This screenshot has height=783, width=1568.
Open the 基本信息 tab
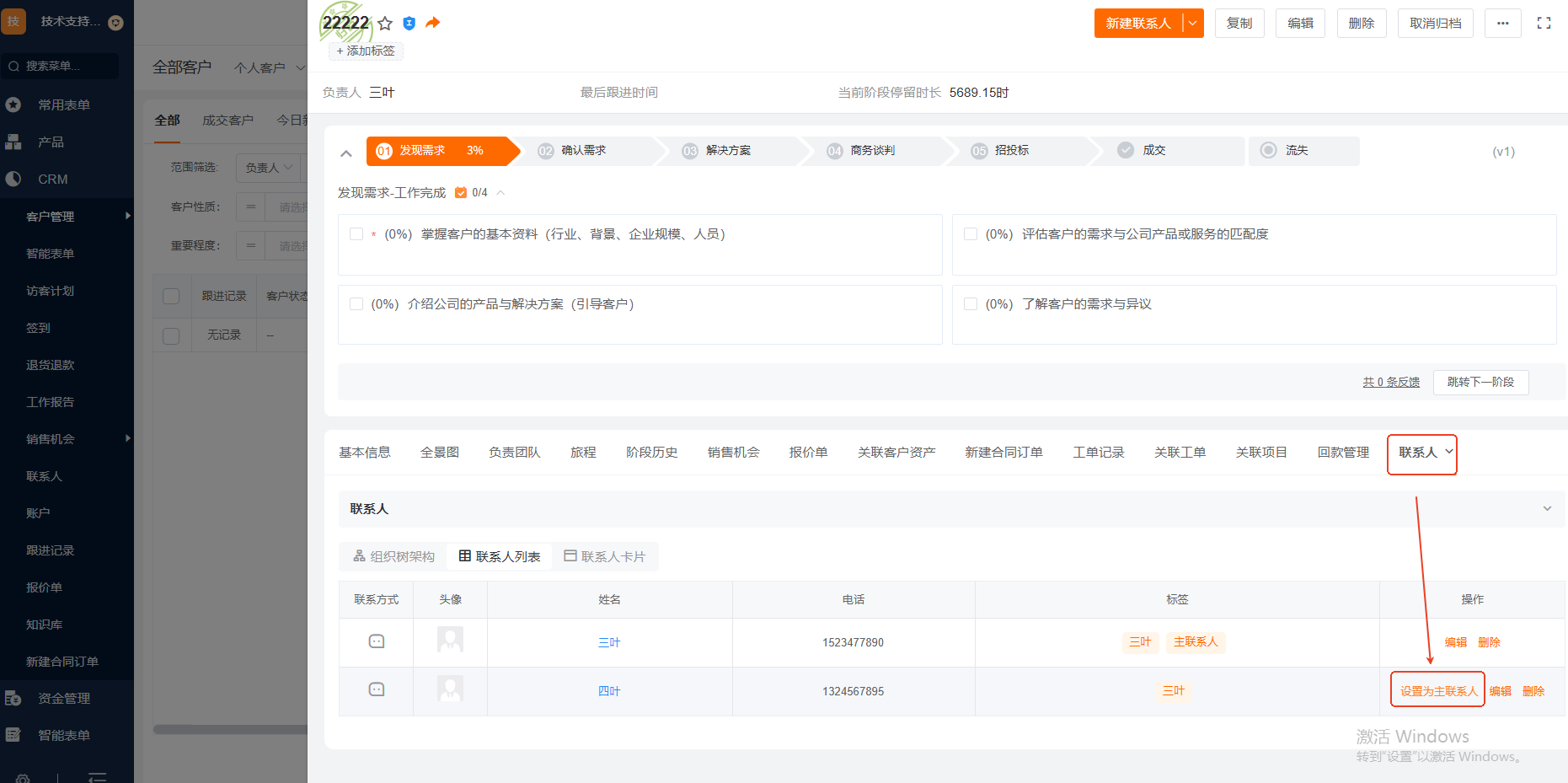(x=364, y=453)
